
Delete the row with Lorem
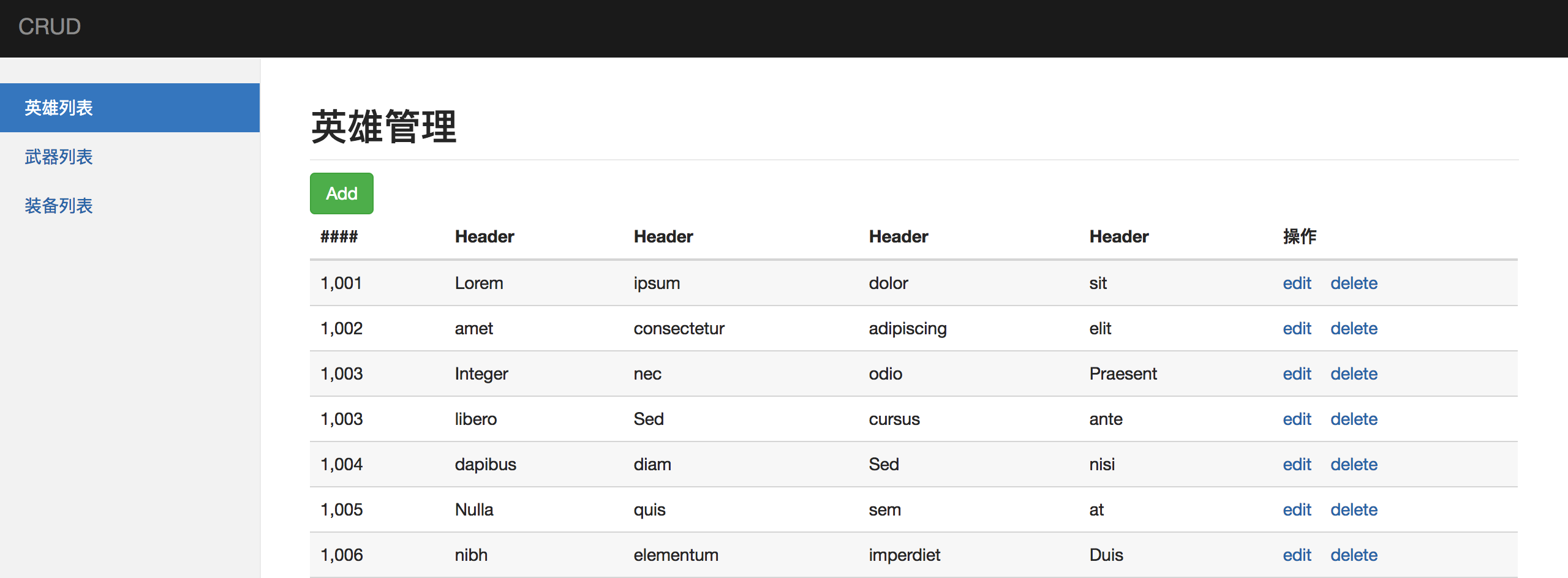(1354, 283)
